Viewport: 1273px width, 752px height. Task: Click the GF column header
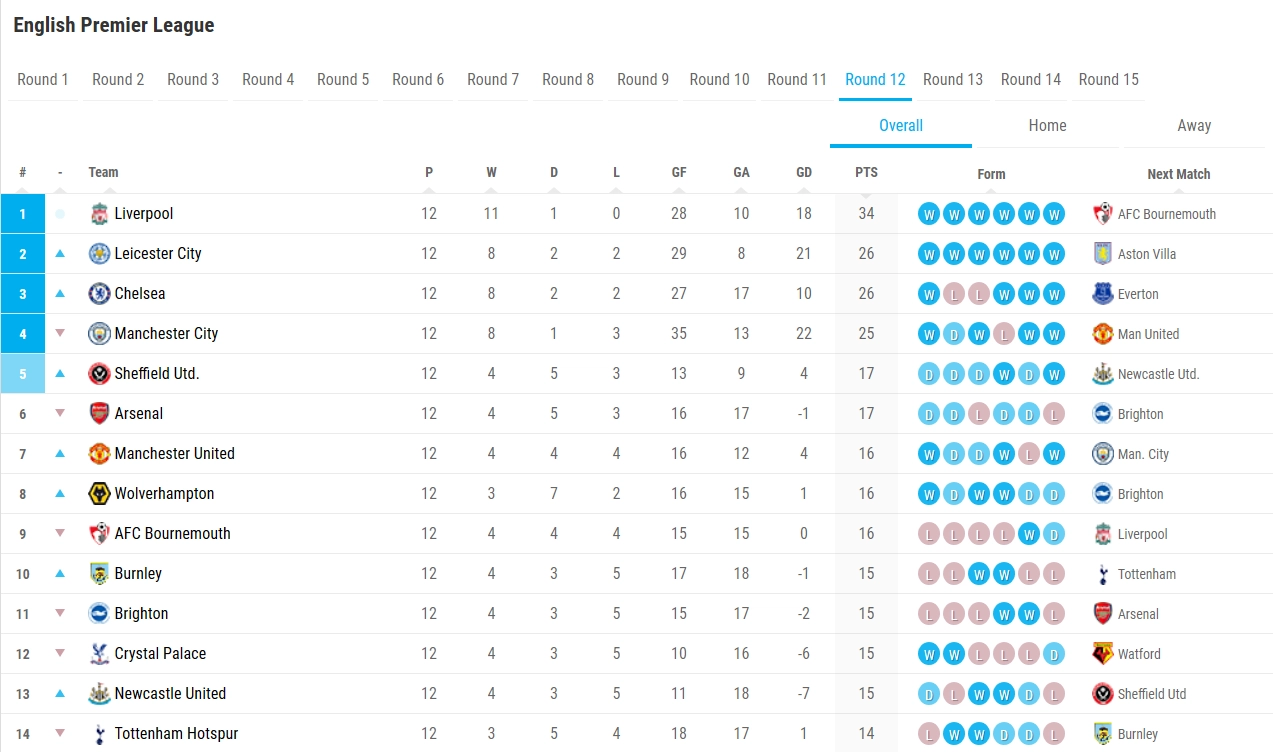click(x=679, y=172)
